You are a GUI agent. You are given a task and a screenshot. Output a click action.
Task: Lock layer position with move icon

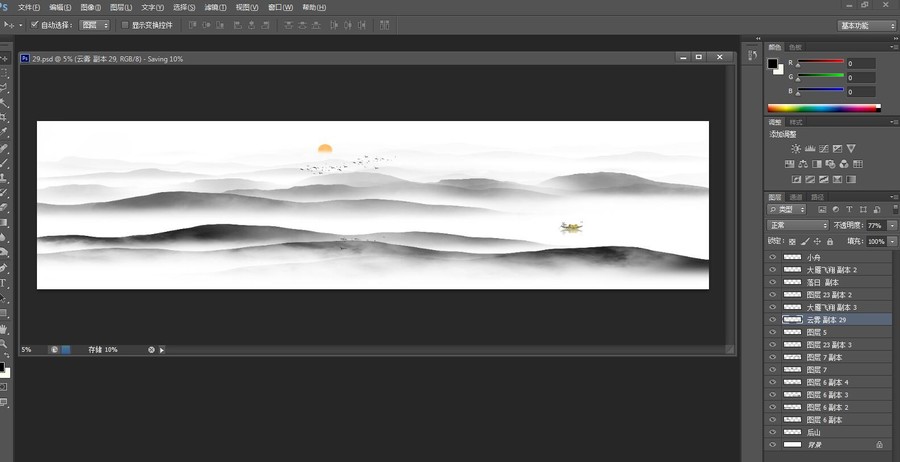[x=817, y=242]
